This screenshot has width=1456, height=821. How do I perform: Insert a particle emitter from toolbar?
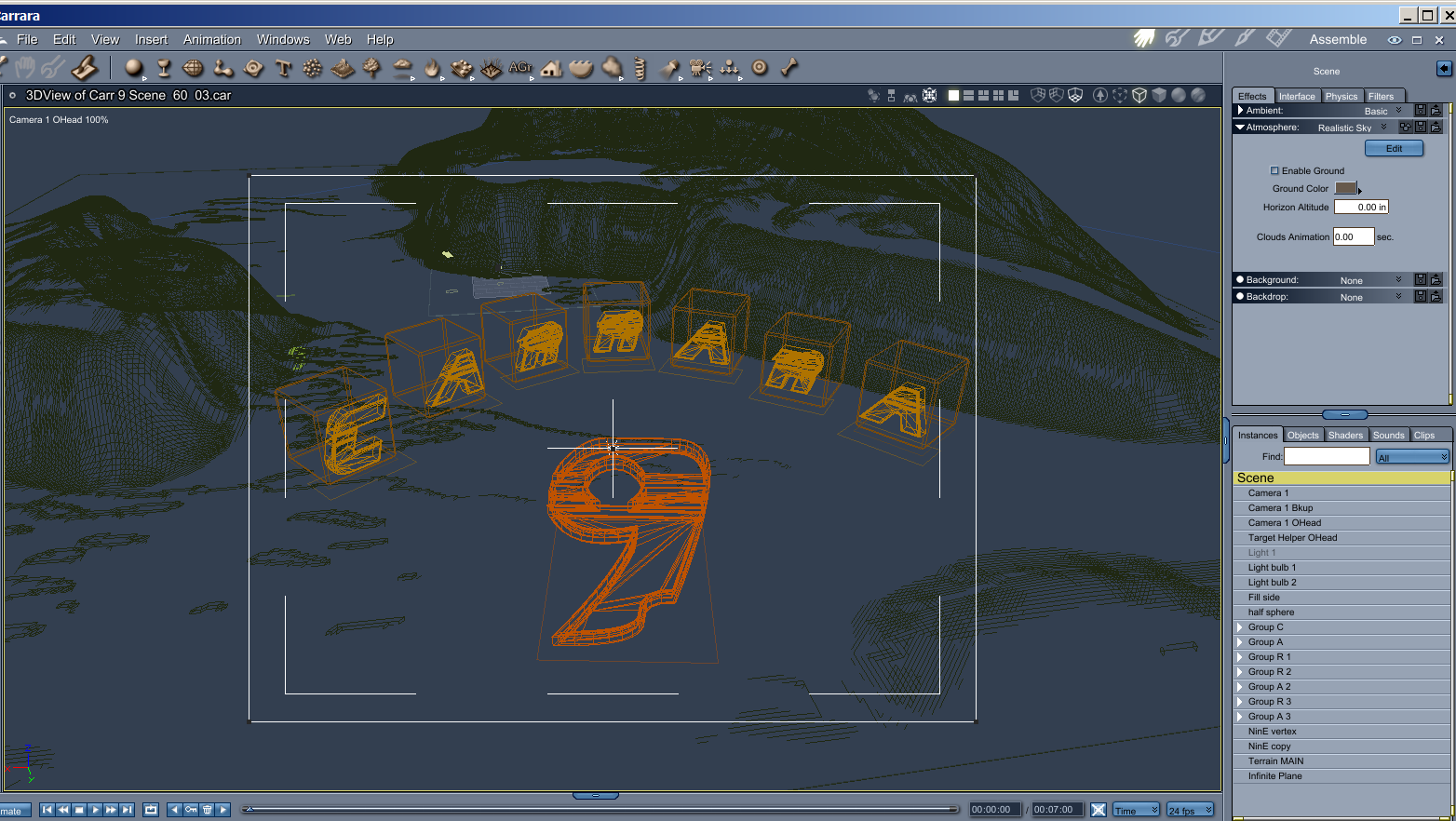pos(313,68)
